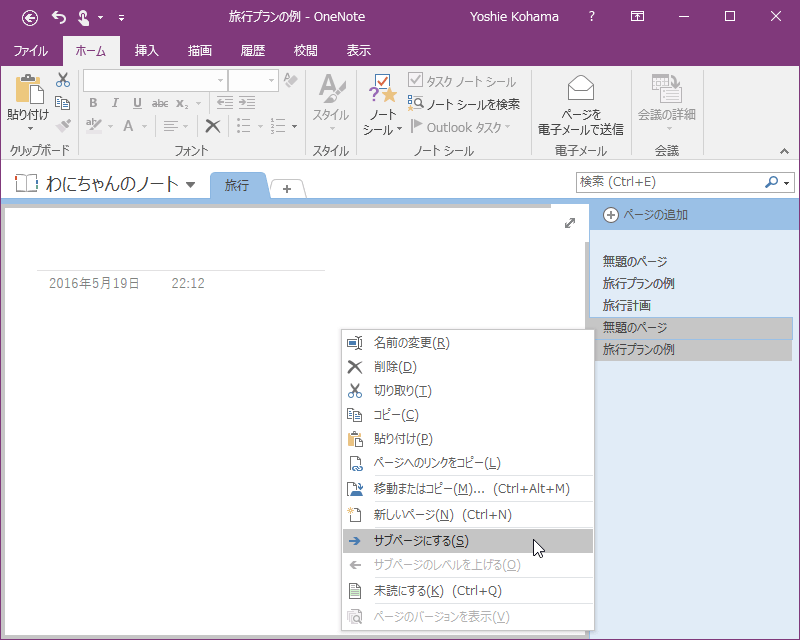Toggle Subscript formatting

[182, 103]
